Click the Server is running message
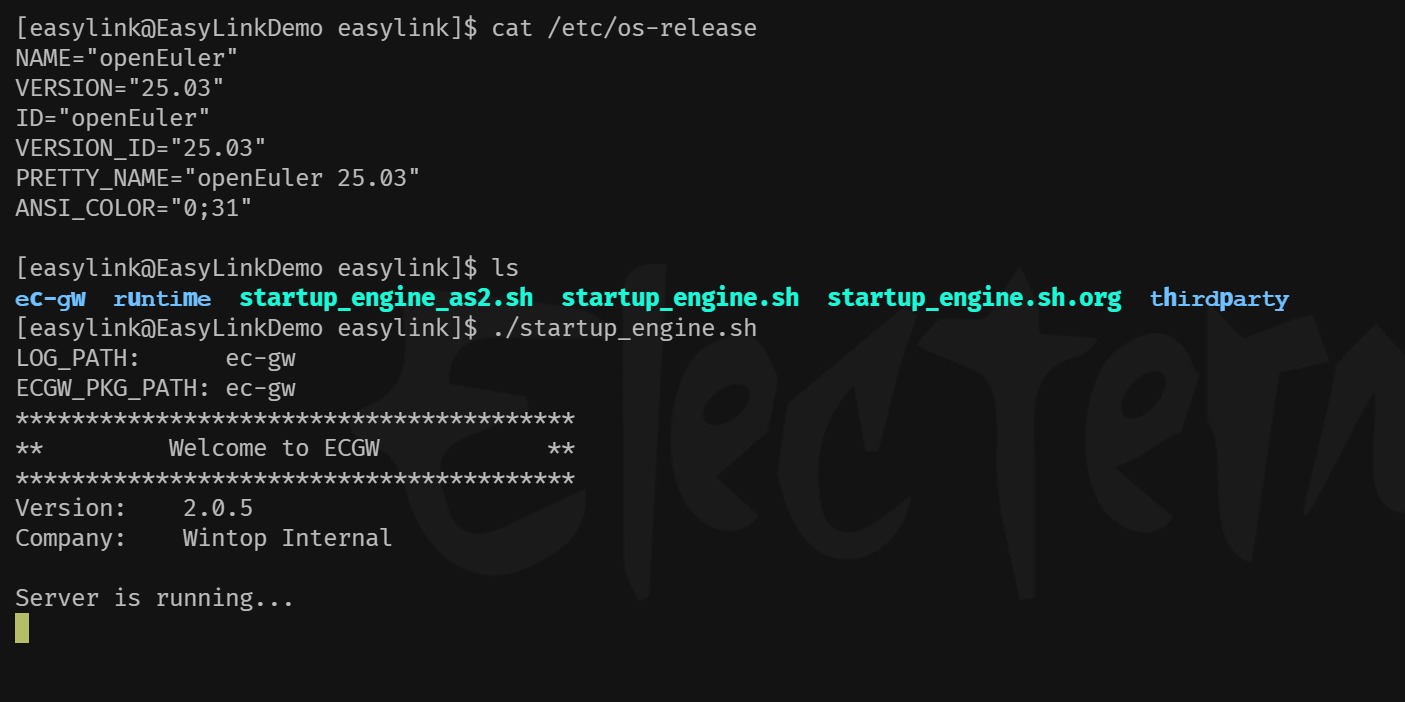 tap(155, 598)
